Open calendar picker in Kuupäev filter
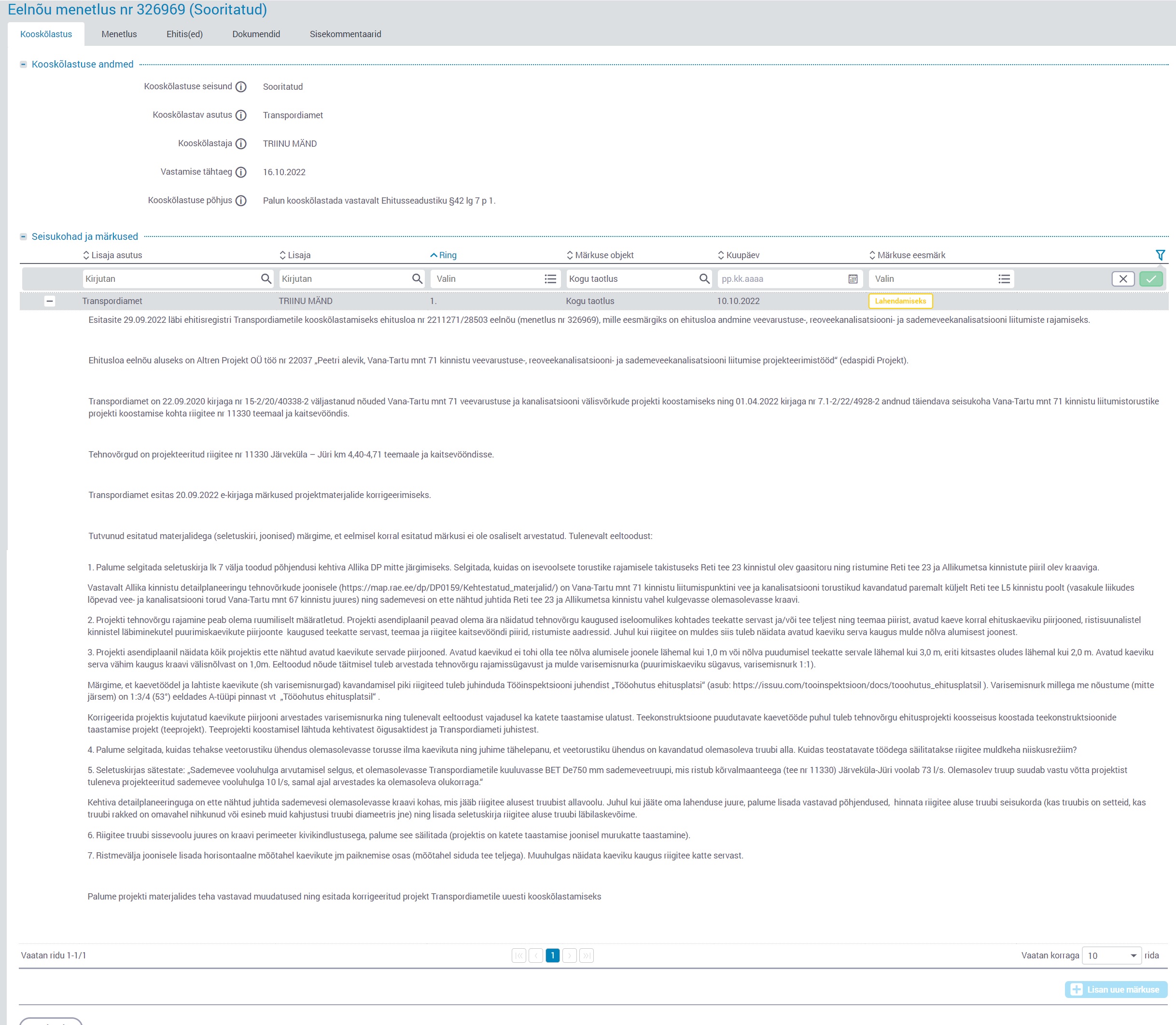 [853, 278]
